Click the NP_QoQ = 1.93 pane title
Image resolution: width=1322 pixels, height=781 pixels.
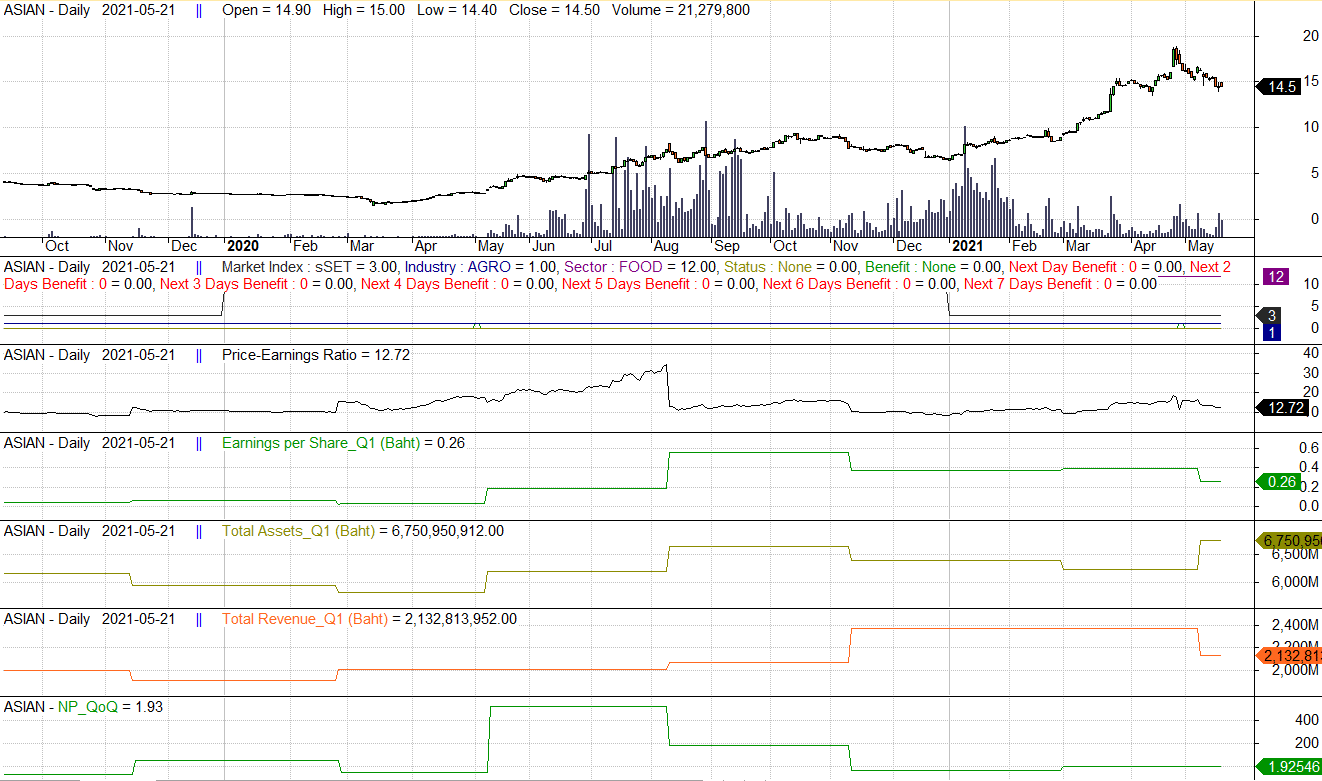tap(110, 707)
